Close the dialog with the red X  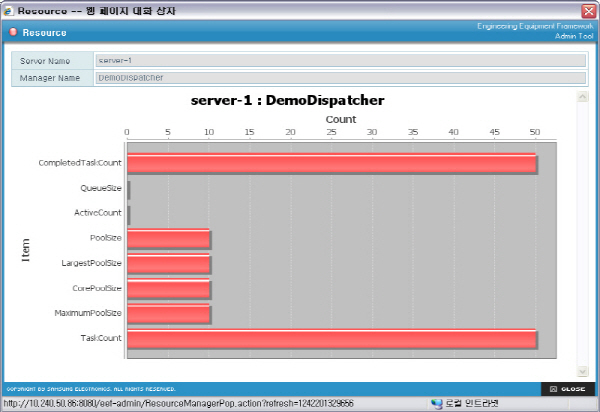point(589,10)
